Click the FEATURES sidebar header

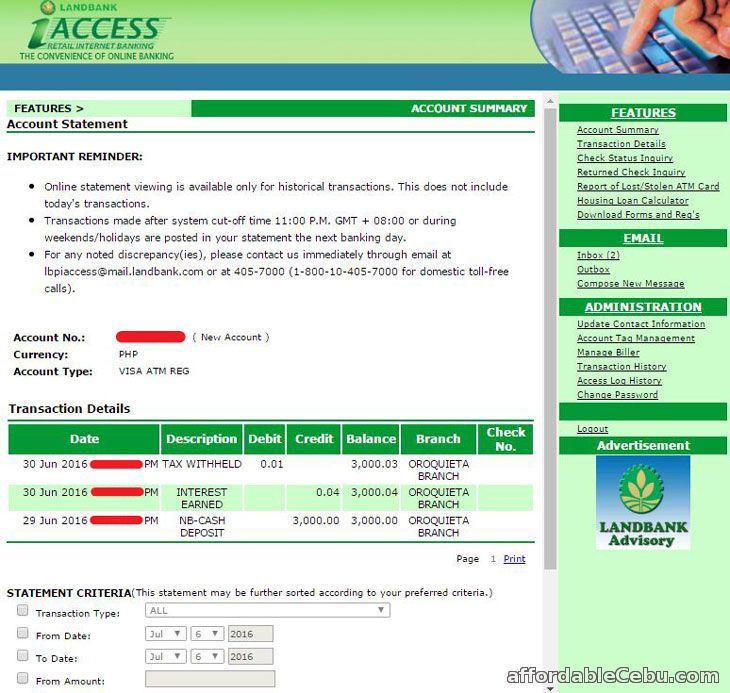[x=643, y=113]
